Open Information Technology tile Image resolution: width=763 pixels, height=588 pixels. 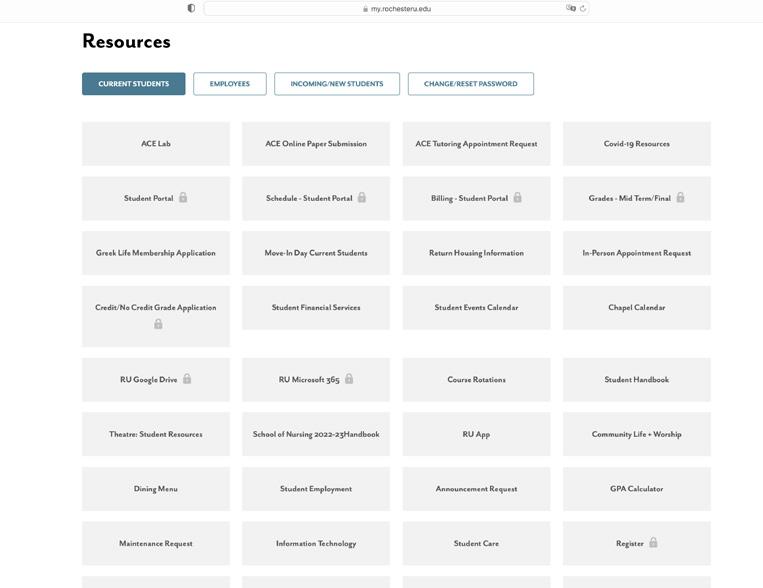point(316,543)
